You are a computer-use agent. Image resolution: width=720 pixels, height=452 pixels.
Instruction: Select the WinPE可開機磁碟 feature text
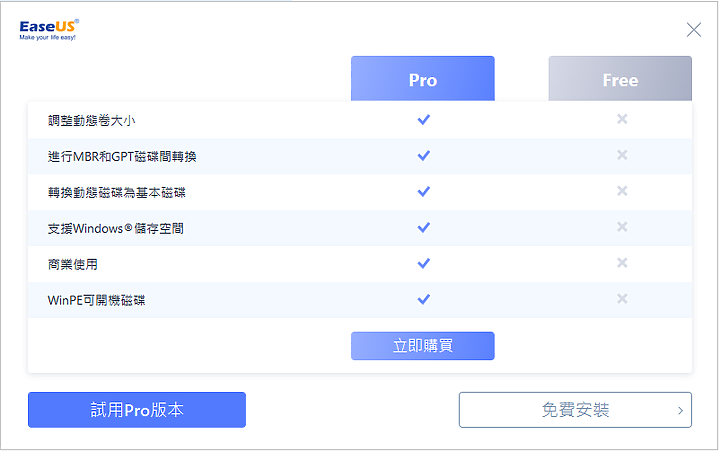96,300
